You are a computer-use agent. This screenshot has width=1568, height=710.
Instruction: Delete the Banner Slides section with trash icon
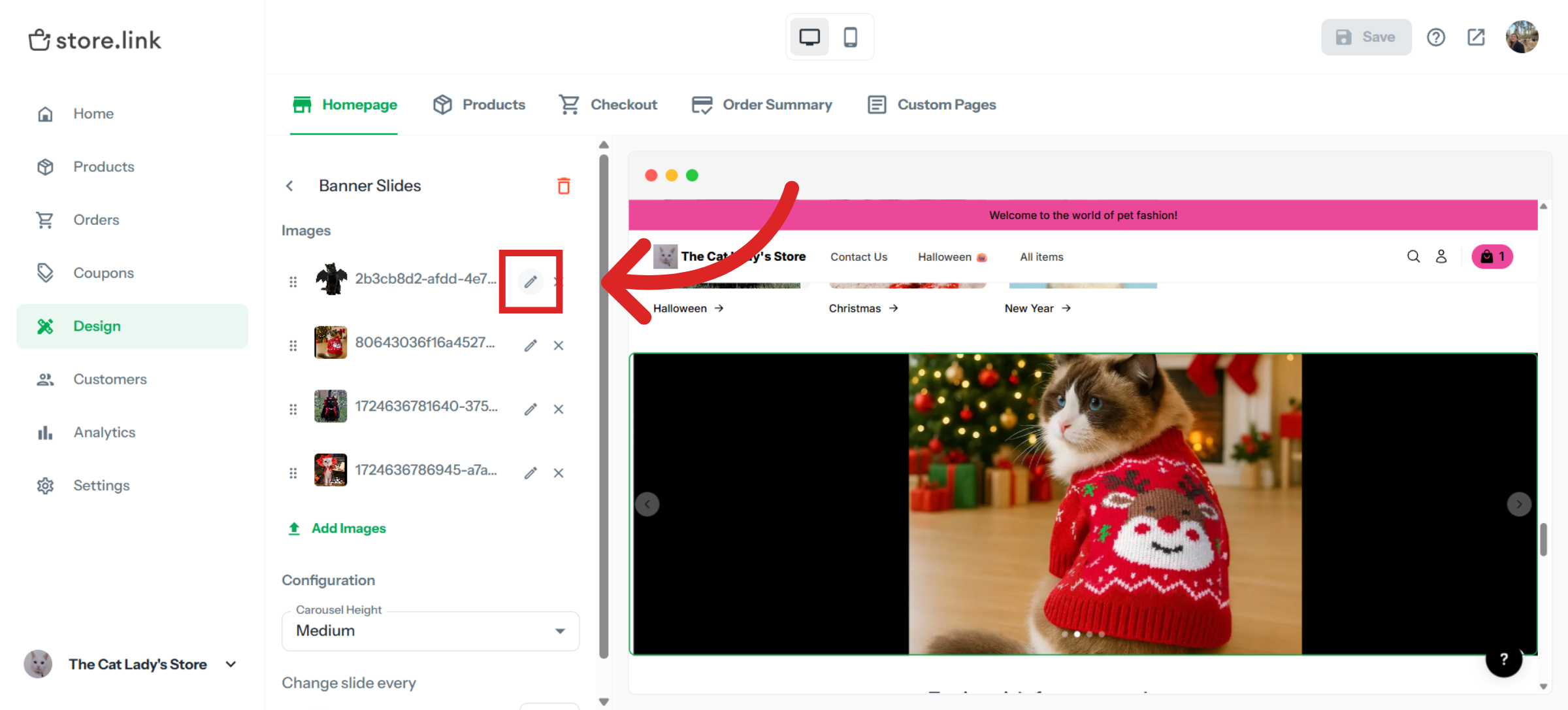(563, 186)
